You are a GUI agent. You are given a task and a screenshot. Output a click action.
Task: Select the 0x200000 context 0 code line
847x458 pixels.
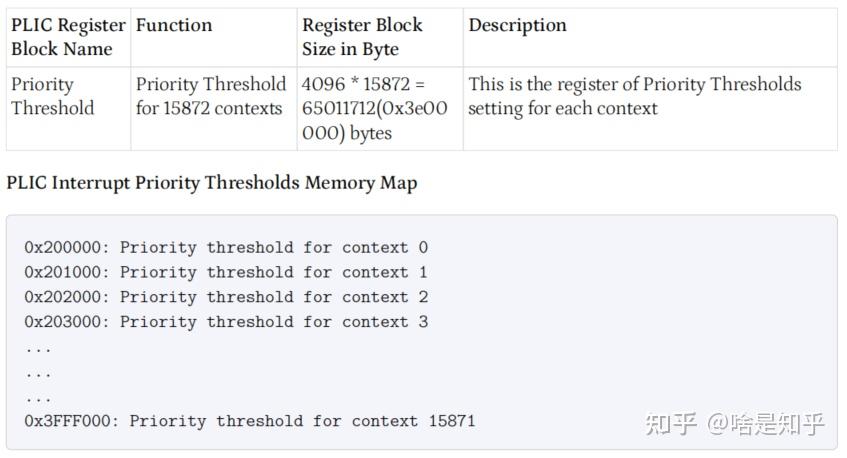(226, 247)
